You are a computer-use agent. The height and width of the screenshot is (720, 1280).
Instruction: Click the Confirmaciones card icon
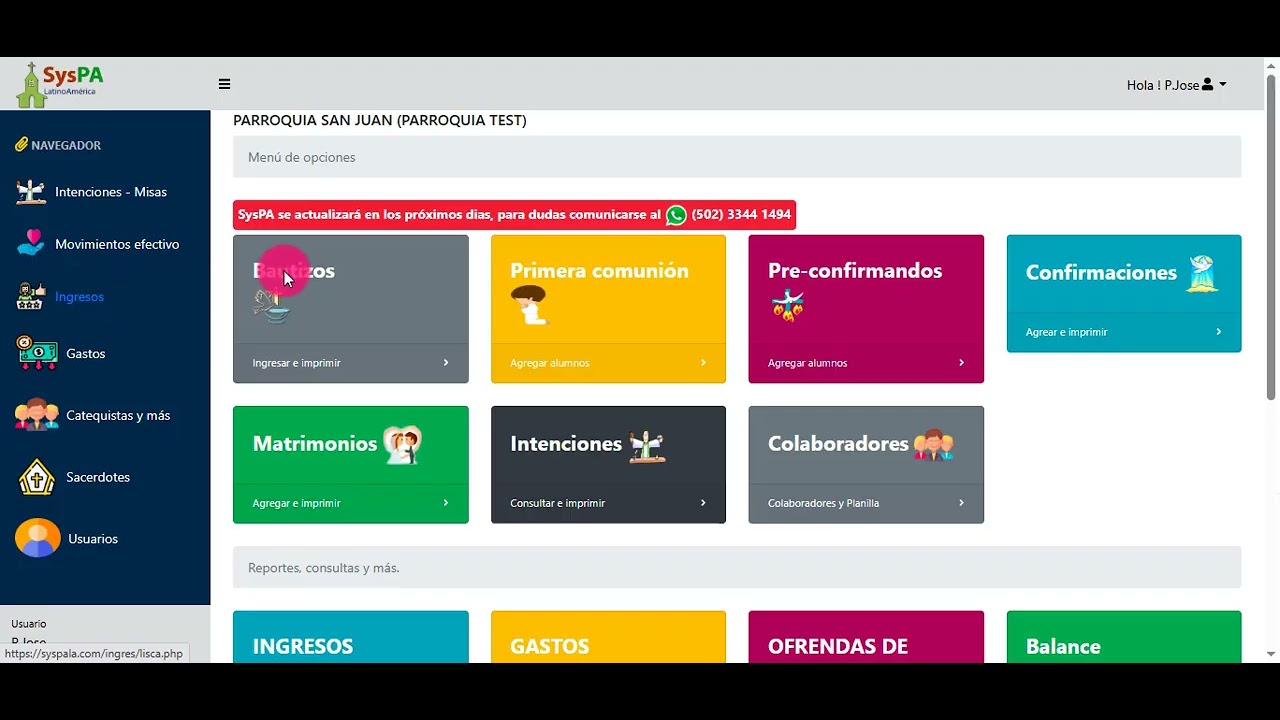tap(1201, 272)
